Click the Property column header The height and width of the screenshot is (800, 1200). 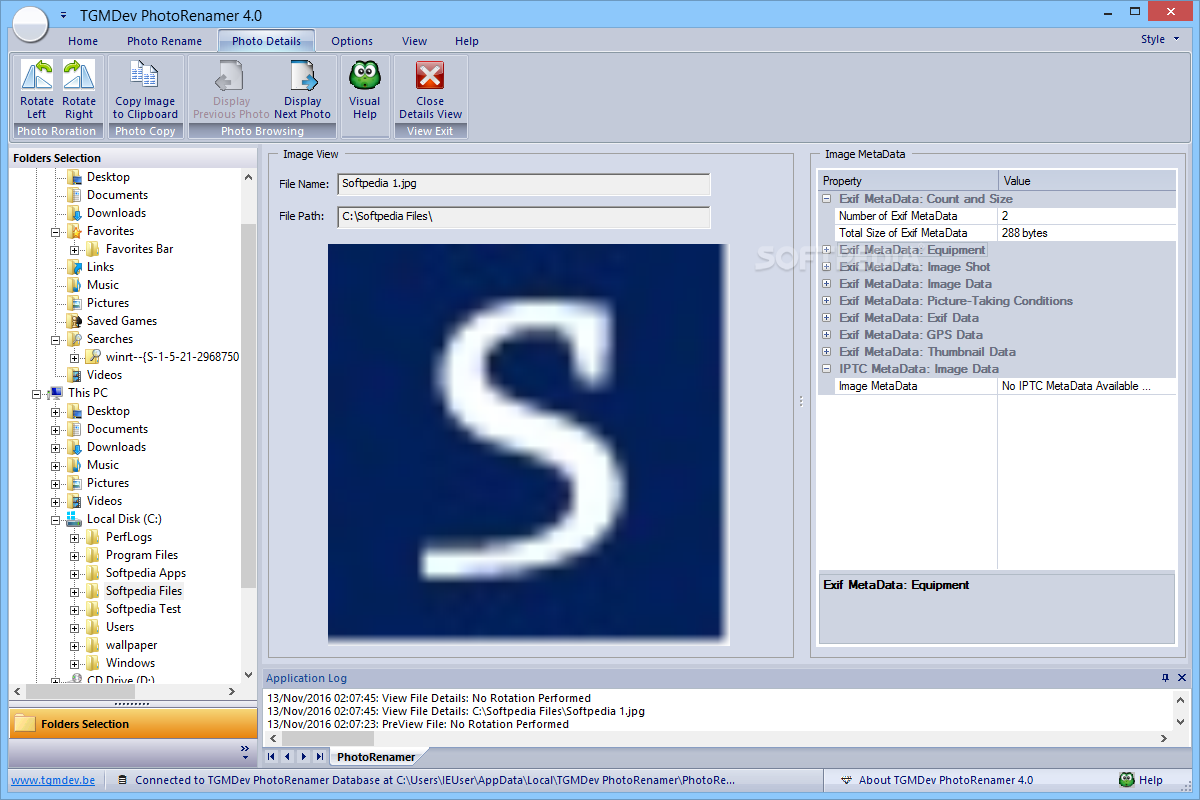click(908, 181)
